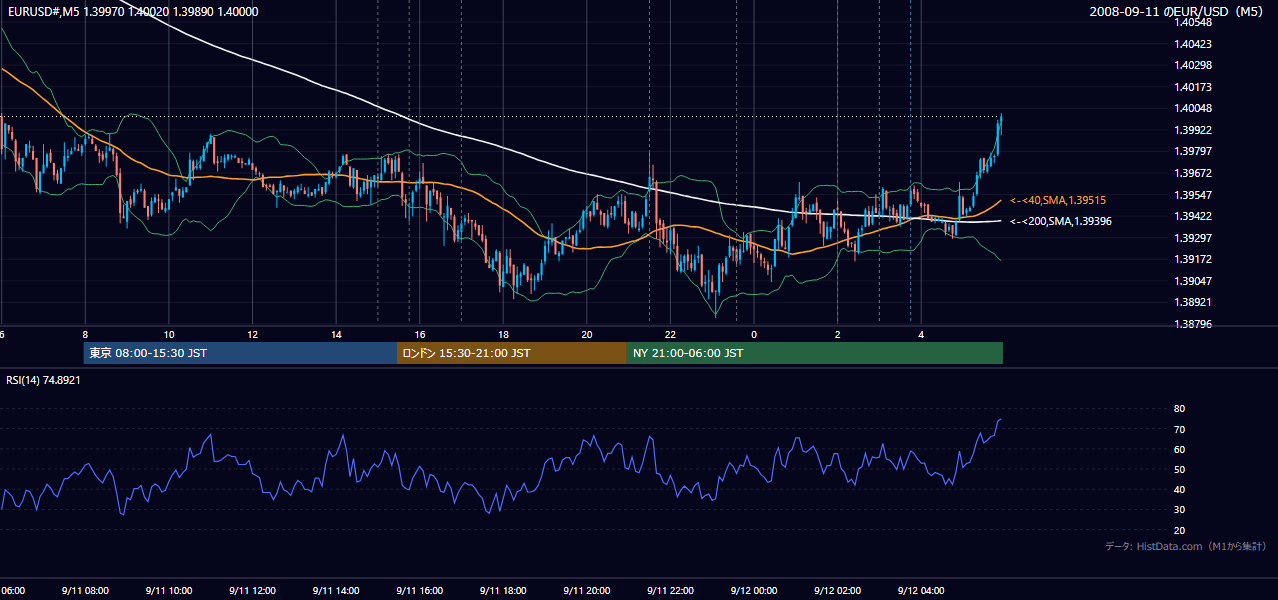Click price axis value 1.40423
This screenshot has width=1278, height=600.
(x=1193, y=44)
